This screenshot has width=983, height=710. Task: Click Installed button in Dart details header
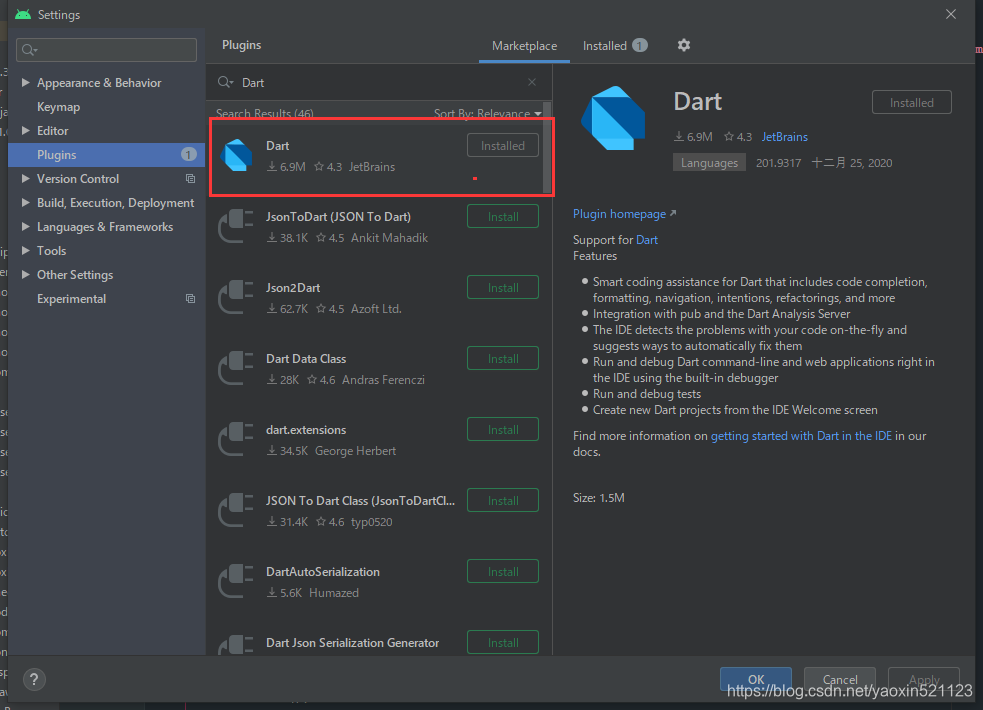[x=912, y=102]
